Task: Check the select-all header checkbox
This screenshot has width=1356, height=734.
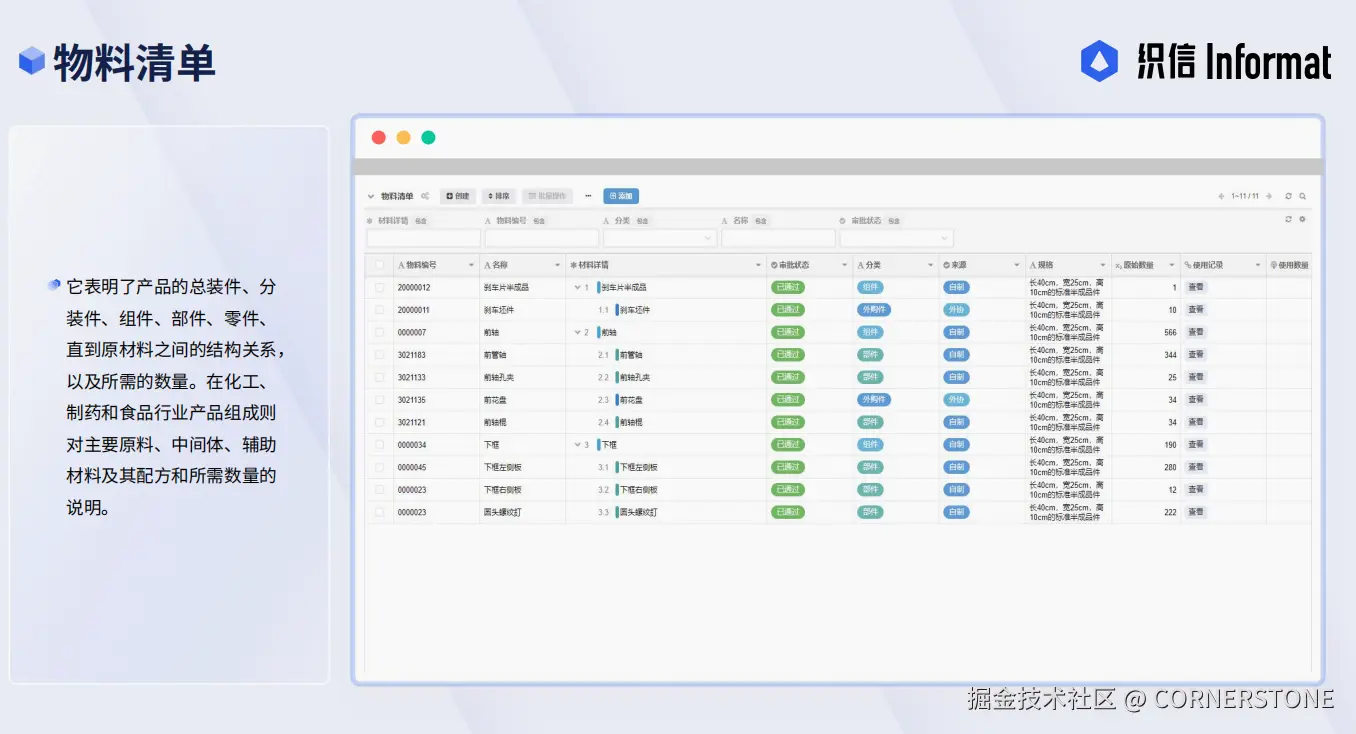Action: pyautogui.click(x=379, y=265)
